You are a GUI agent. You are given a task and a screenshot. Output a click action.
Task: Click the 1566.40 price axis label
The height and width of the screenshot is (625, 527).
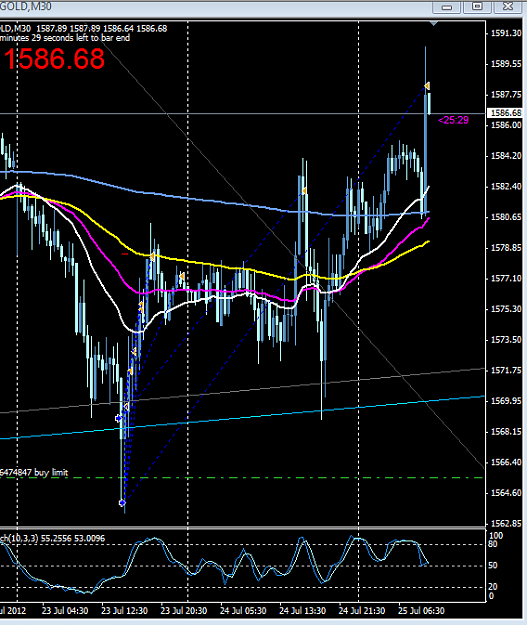[506, 462]
